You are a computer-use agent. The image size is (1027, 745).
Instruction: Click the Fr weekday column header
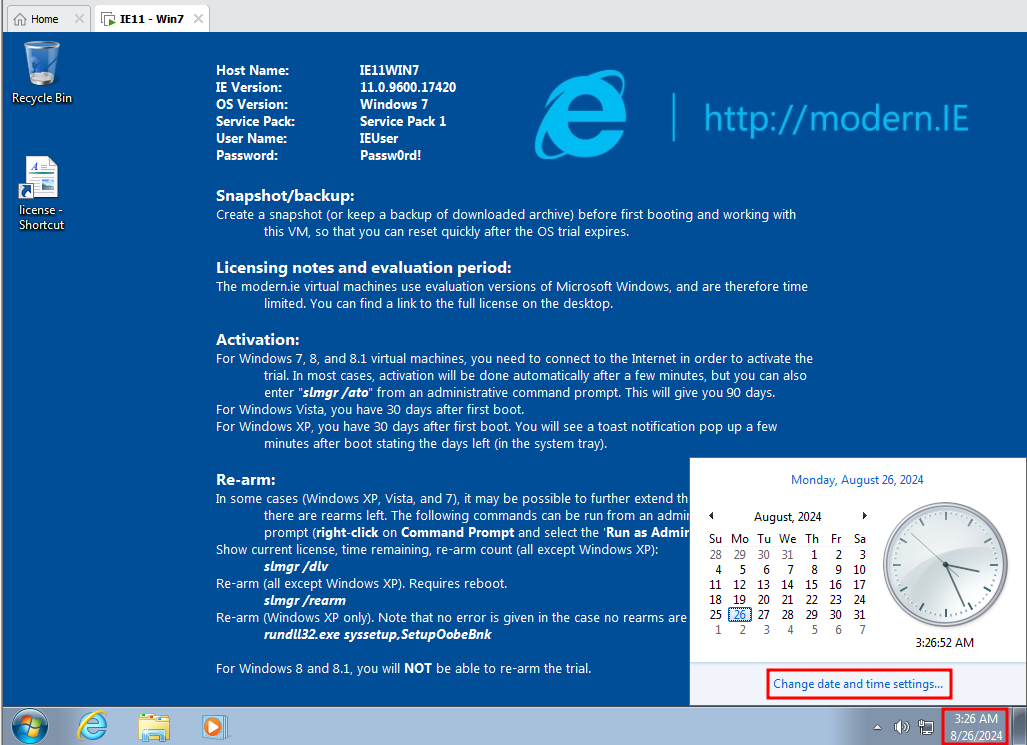tap(836, 539)
